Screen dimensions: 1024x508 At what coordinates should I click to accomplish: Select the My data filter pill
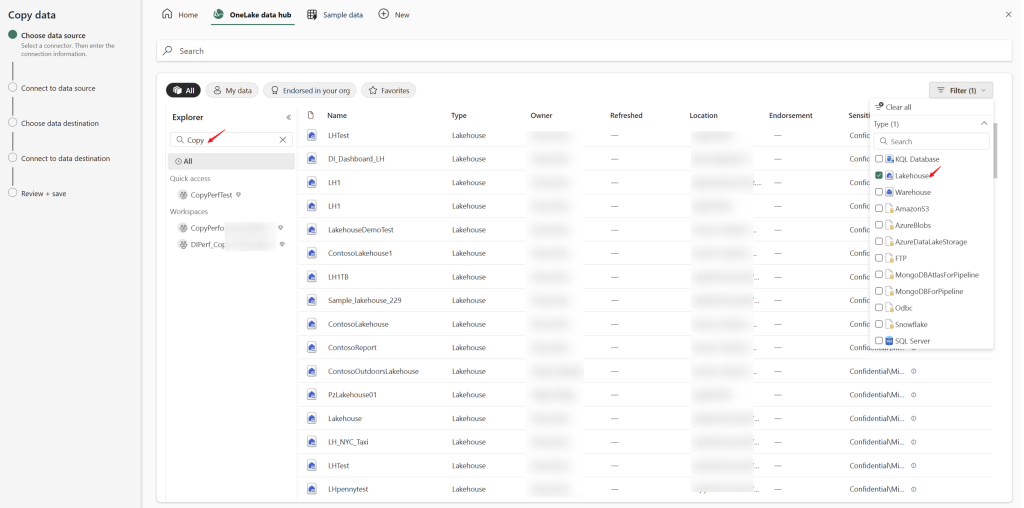tap(232, 91)
